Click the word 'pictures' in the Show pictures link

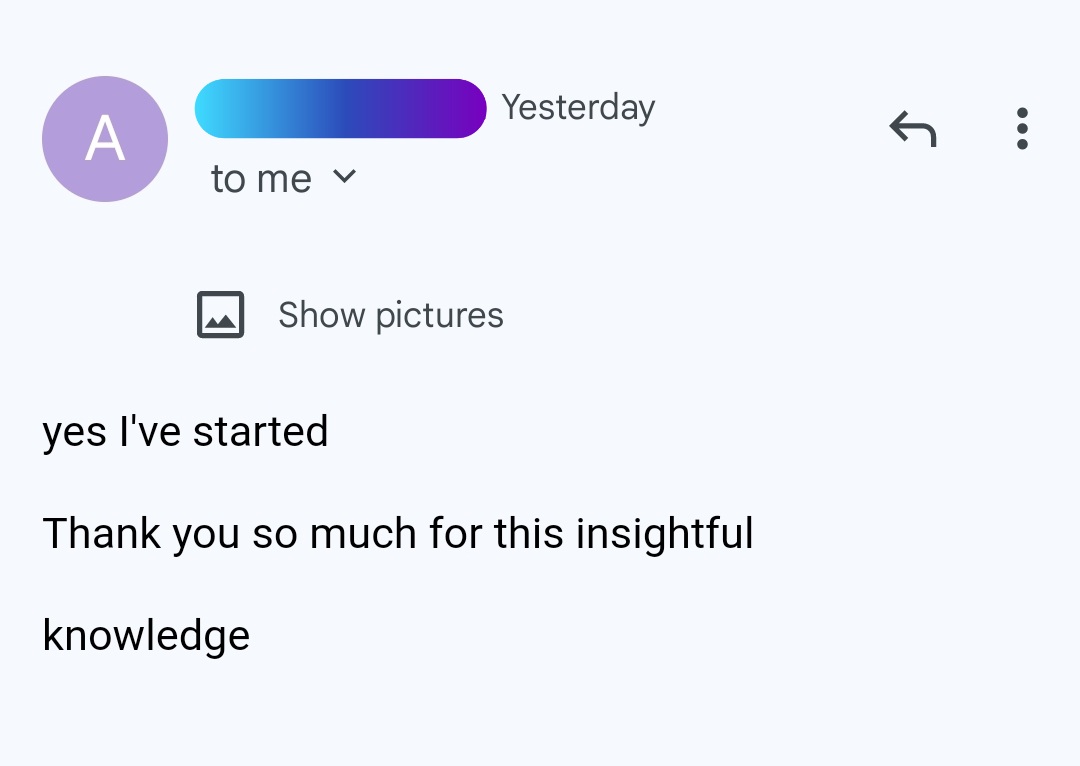pos(439,317)
